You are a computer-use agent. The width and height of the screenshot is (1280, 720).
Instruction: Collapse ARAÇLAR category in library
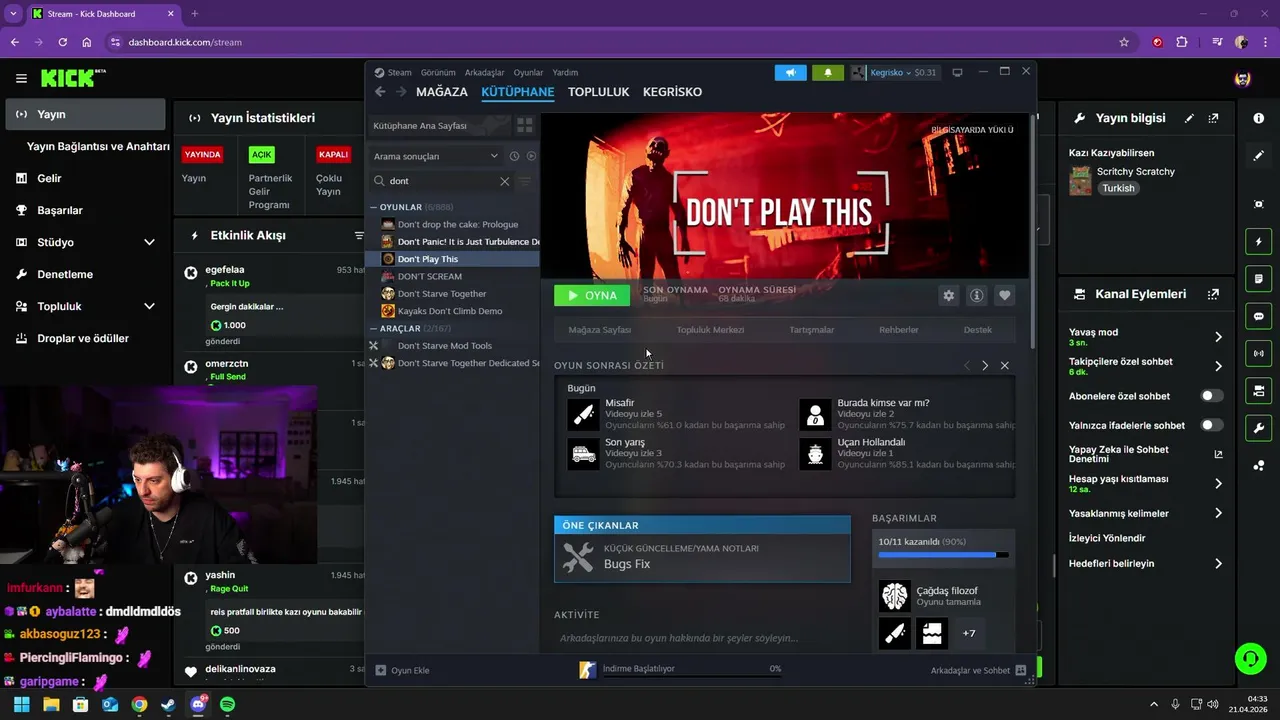(x=374, y=328)
